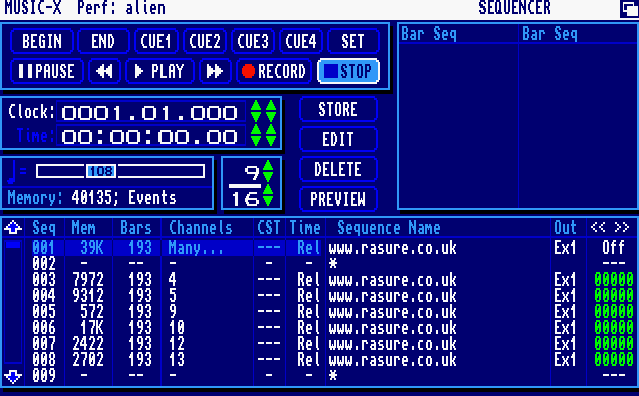Viewport: 639px width, 396px height.
Task: Click the sequence list scroll-down arrow
Action: click(13, 376)
